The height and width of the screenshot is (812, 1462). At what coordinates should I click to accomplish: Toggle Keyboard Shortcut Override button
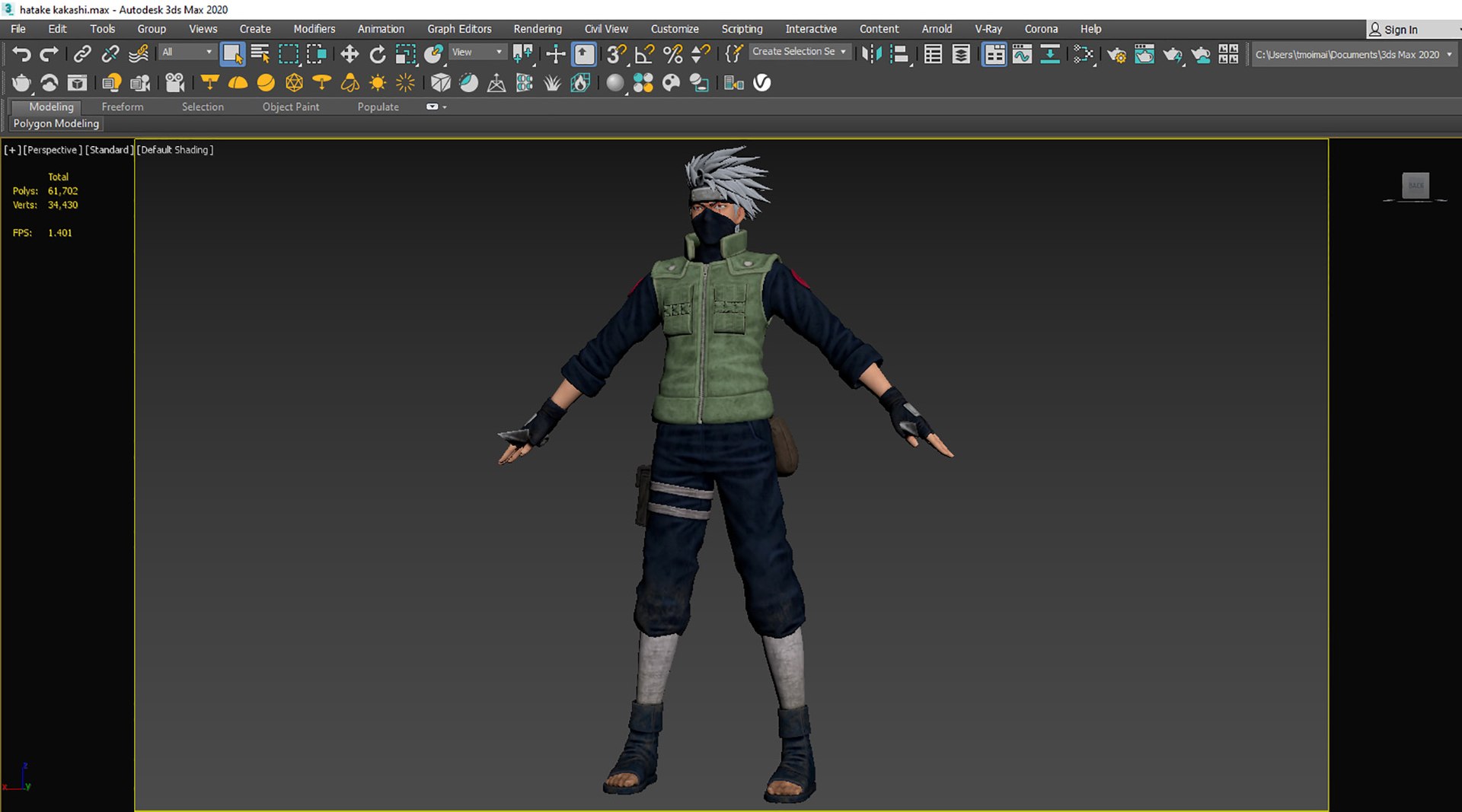point(584,54)
